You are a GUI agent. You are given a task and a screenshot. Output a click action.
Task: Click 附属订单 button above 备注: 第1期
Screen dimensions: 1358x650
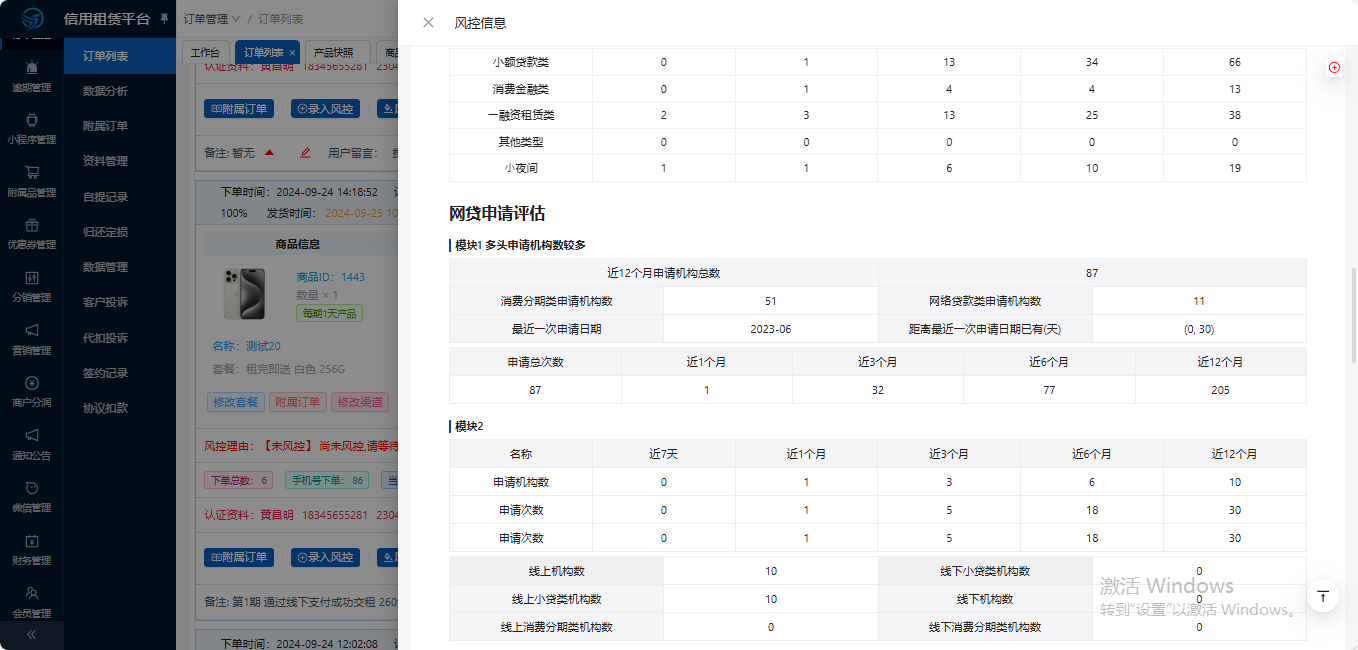point(239,557)
